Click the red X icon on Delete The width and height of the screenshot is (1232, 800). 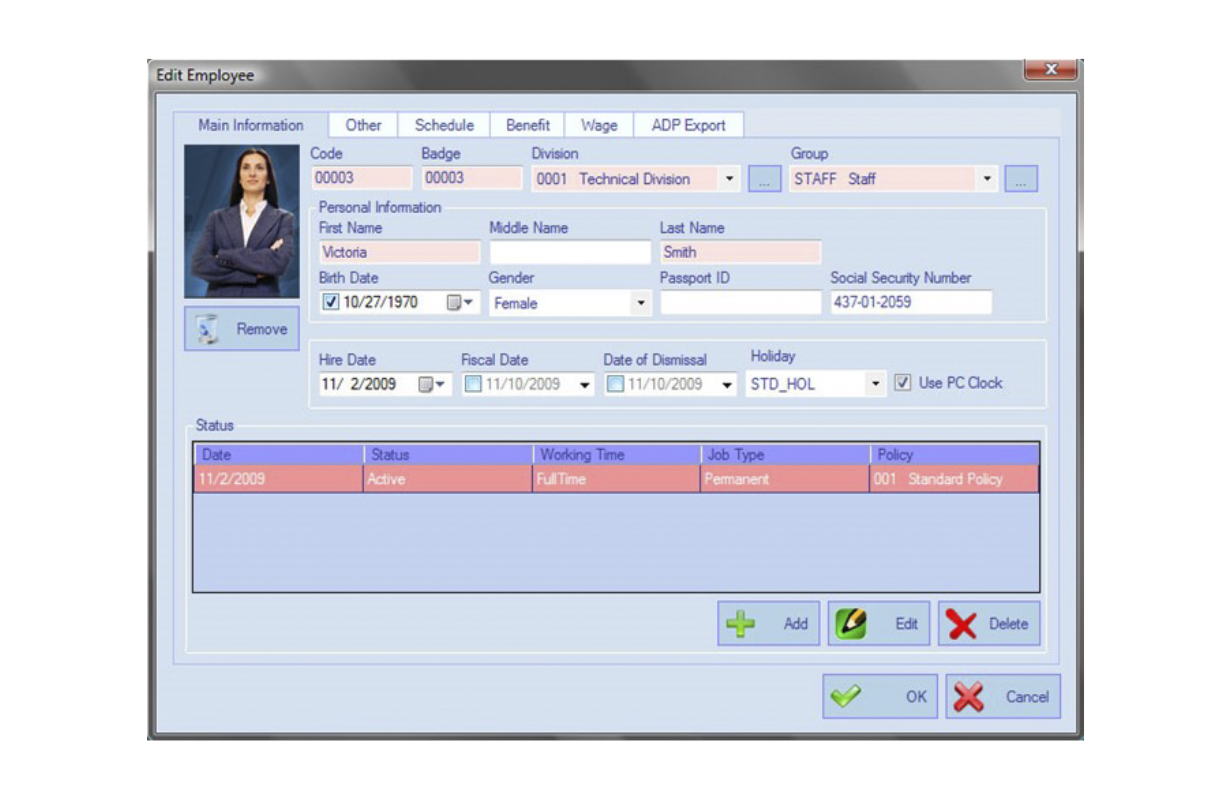pos(962,625)
